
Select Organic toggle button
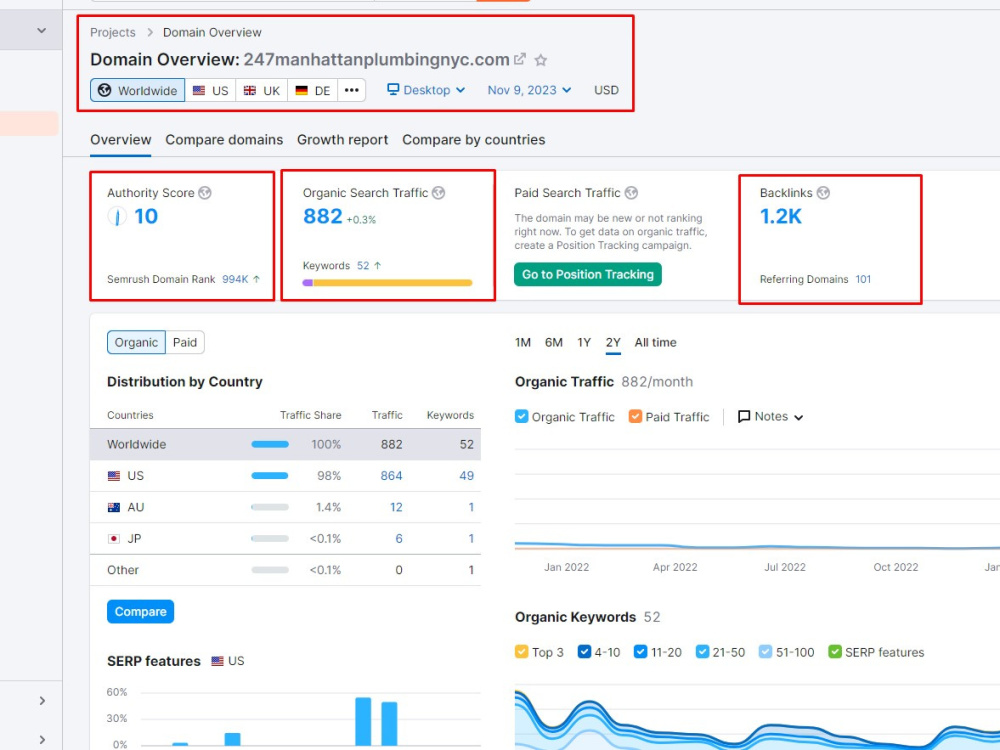tap(136, 342)
